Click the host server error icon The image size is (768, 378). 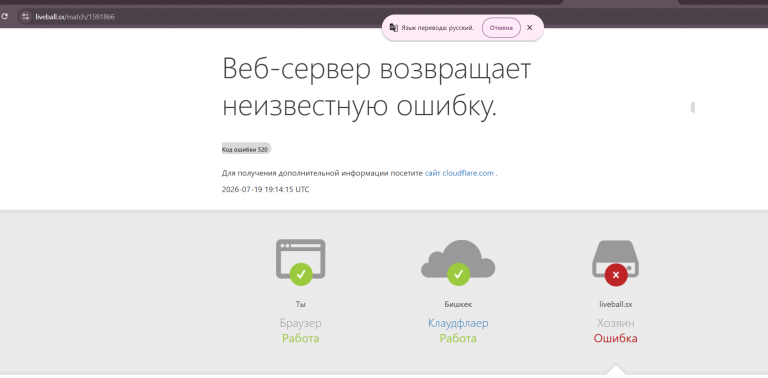[x=616, y=263]
